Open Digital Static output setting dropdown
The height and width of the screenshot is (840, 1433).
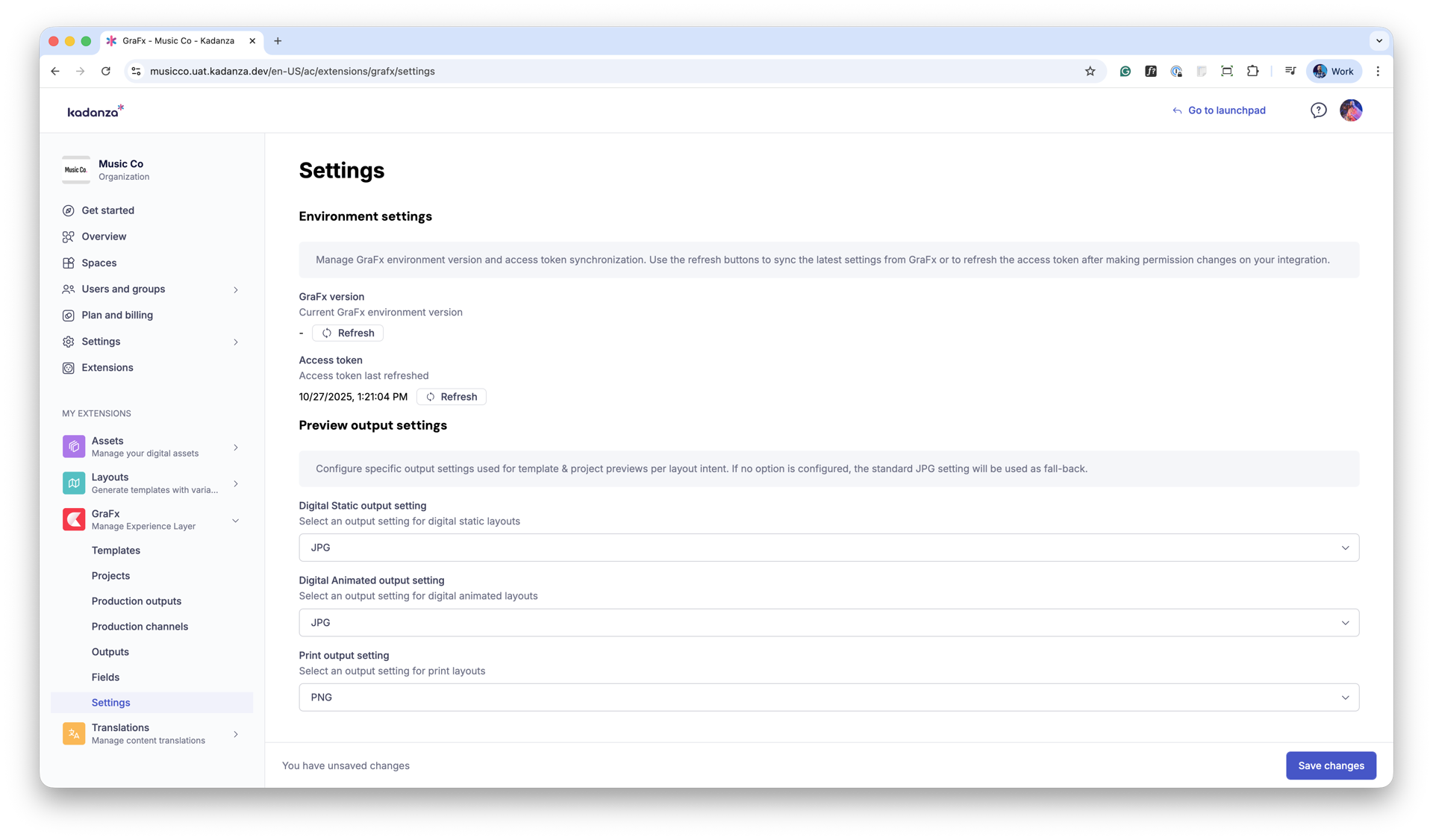pos(828,548)
